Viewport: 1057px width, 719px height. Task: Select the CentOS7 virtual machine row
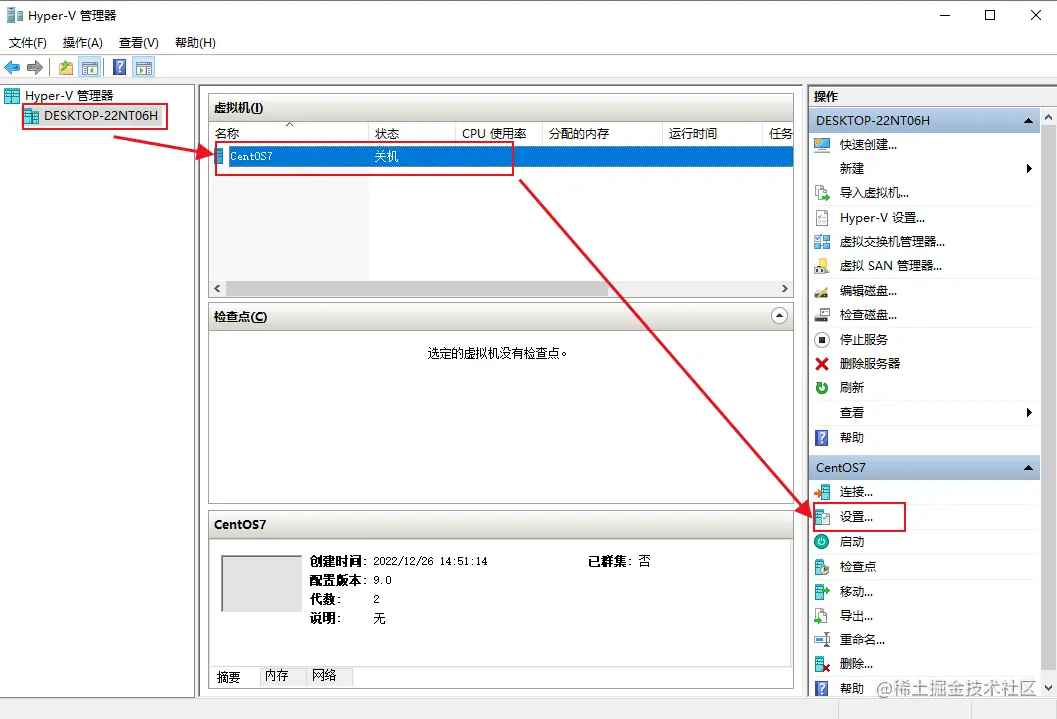click(360, 156)
